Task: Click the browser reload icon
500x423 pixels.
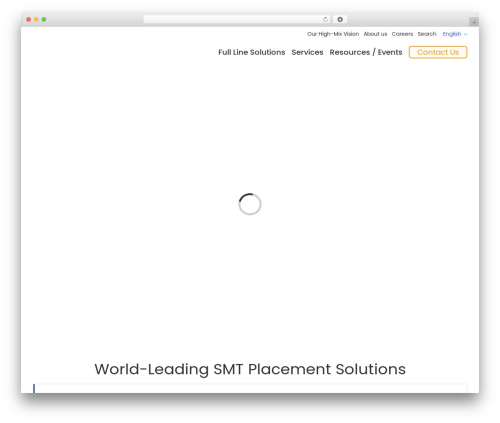Action: [325, 20]
